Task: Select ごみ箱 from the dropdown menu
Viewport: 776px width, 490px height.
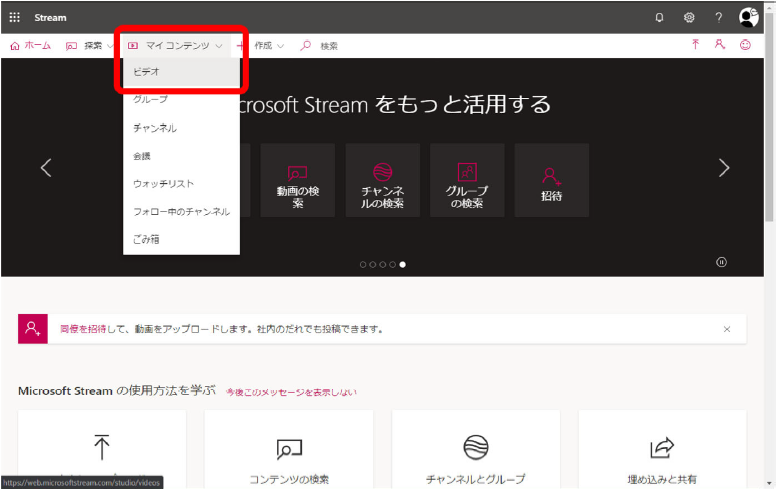Action: 181,240
